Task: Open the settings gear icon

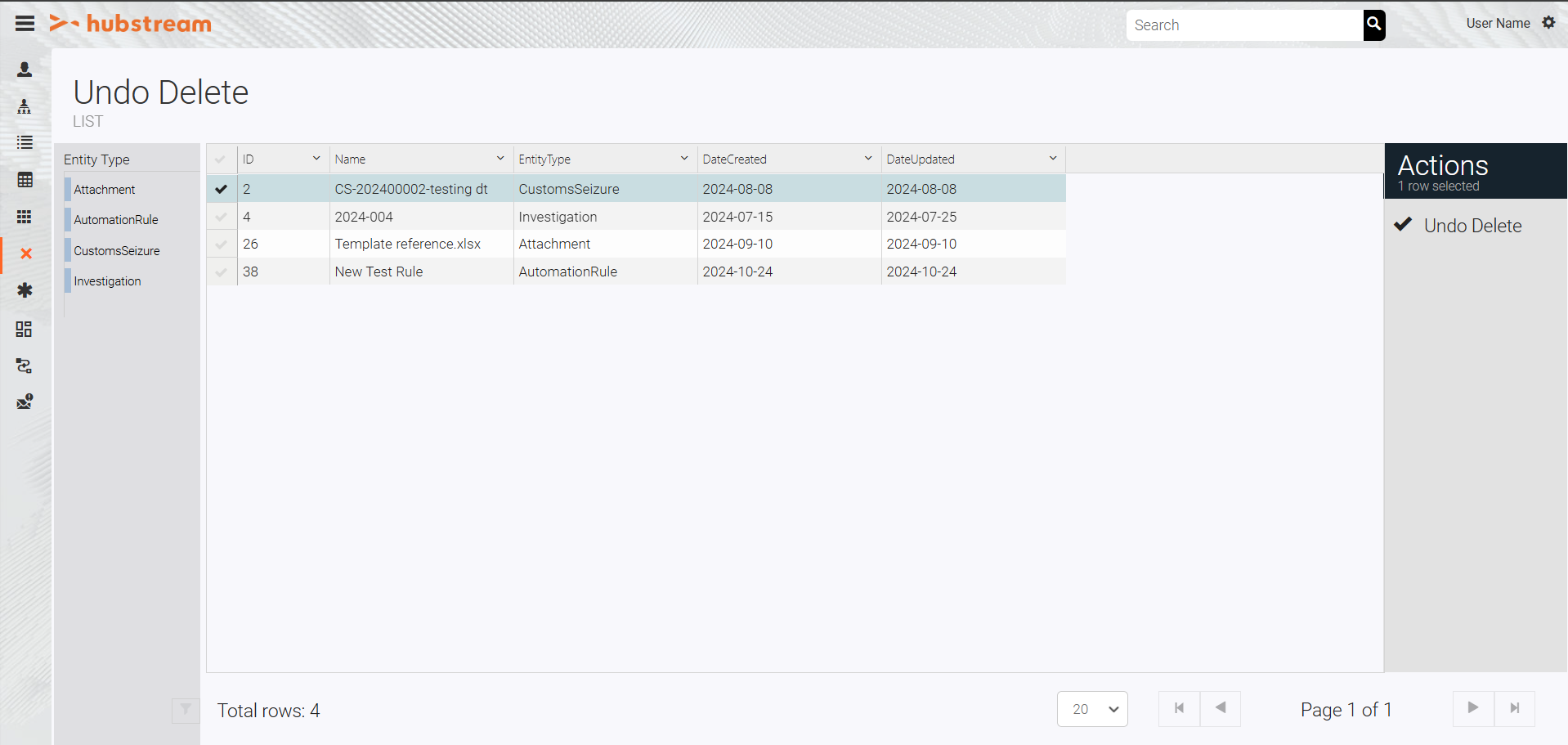Action: tap(1548, 23)
